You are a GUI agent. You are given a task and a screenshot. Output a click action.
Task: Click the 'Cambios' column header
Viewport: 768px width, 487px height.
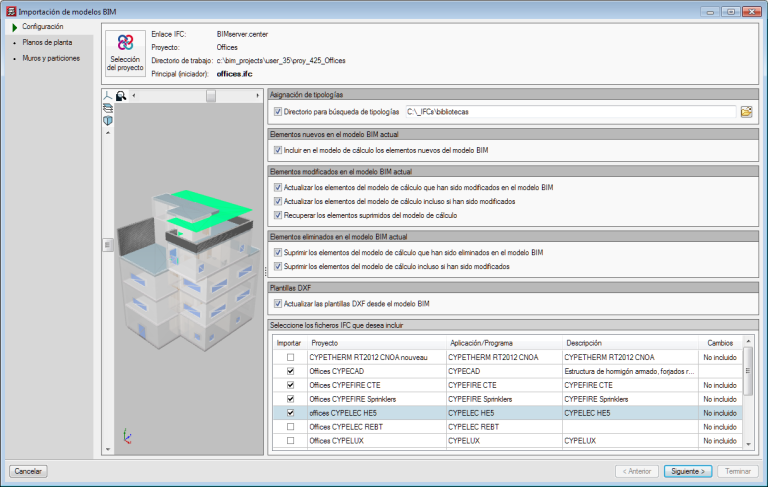(720, 343)
